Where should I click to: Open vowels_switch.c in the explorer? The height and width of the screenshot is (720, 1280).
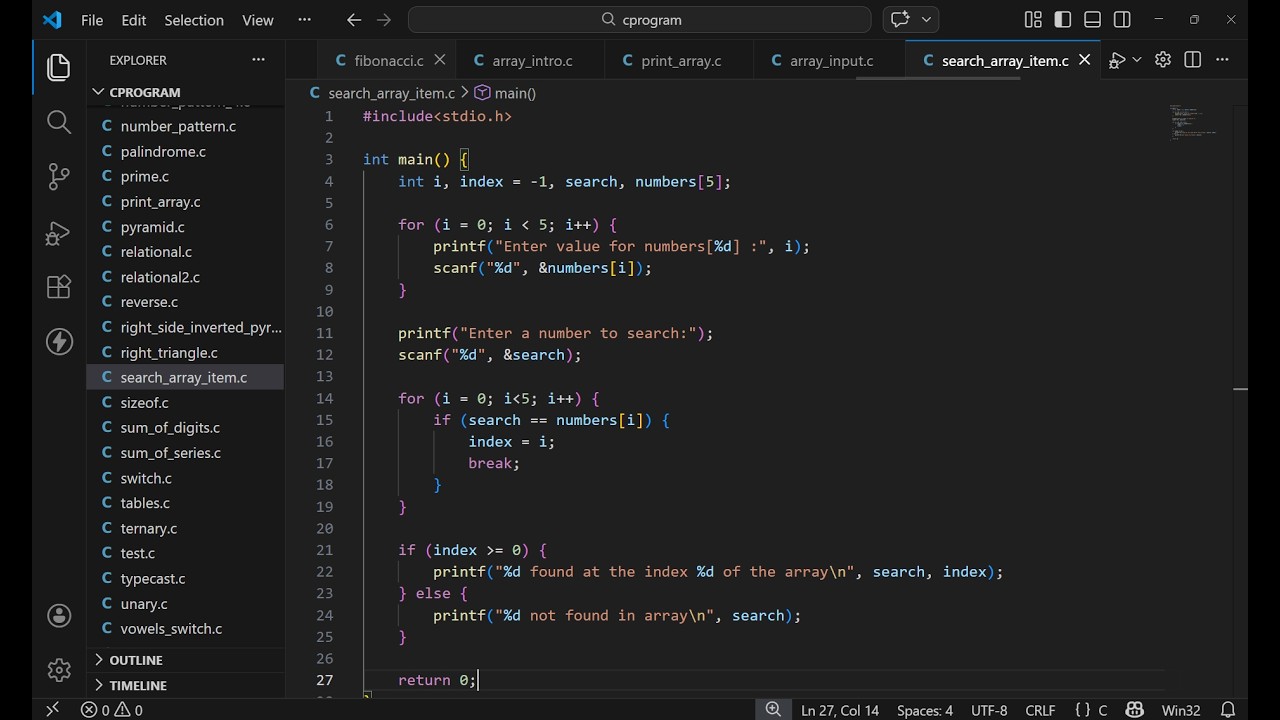(186, 629)
